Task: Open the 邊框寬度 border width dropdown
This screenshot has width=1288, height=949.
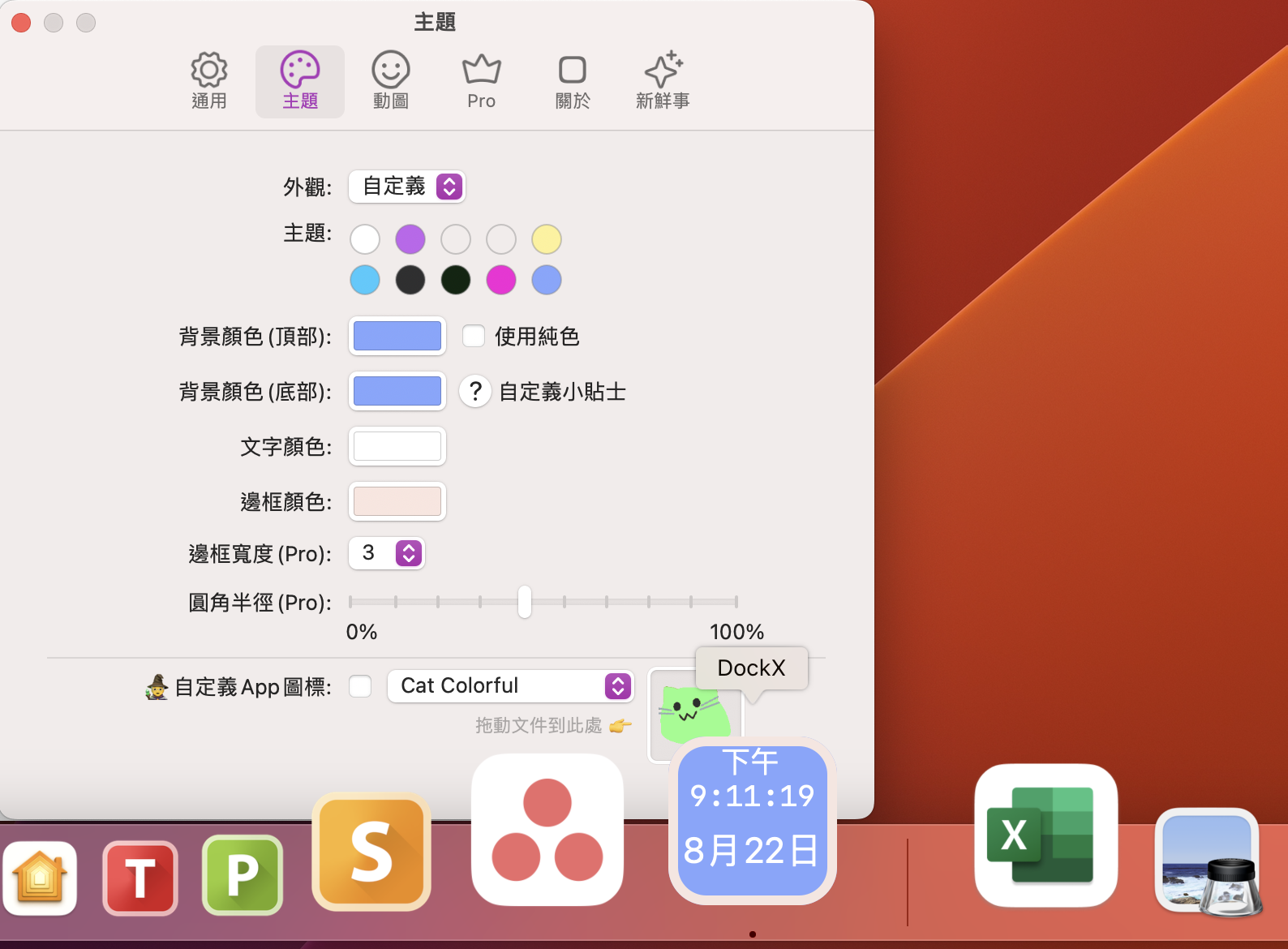Action: point(387,553)
